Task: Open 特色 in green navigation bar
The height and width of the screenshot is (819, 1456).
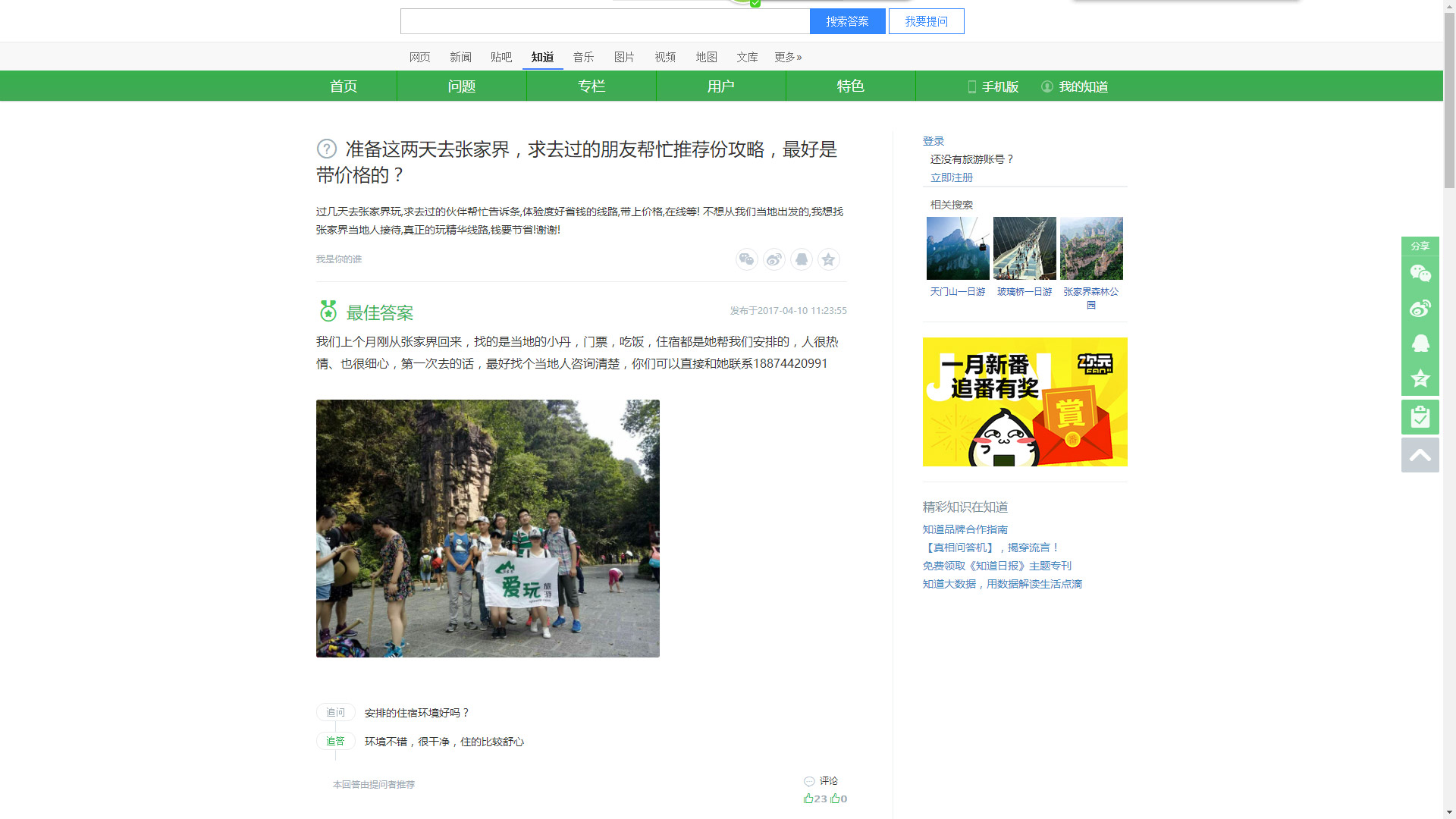Action: pyautogui.click(x=851, y=86)
